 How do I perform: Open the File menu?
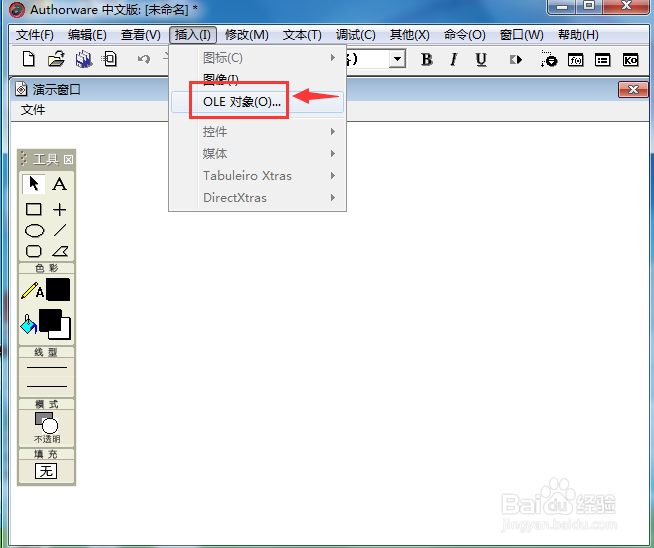(35, 35)
